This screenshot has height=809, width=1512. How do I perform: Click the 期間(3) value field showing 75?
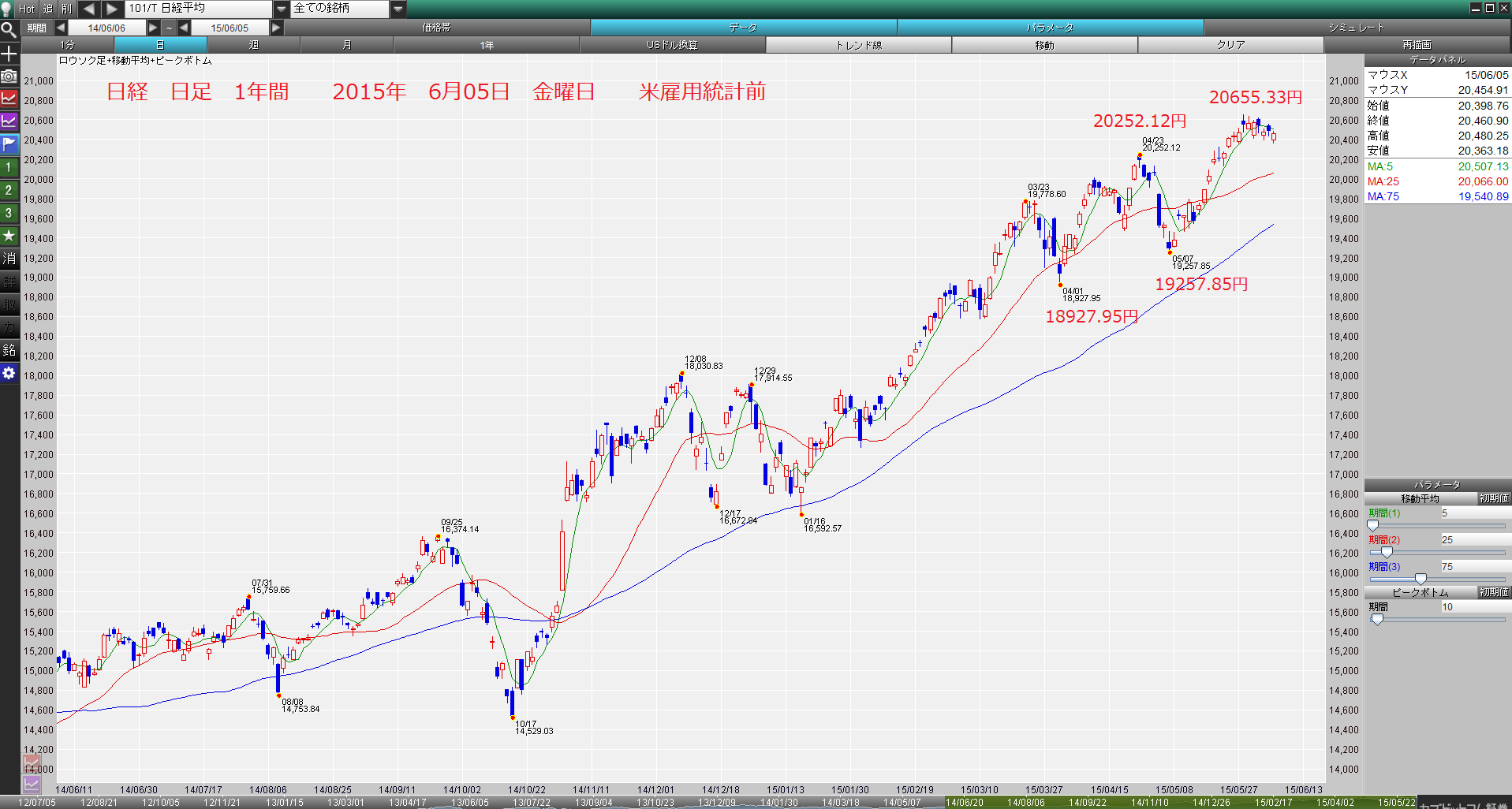tap(1475, 566)
